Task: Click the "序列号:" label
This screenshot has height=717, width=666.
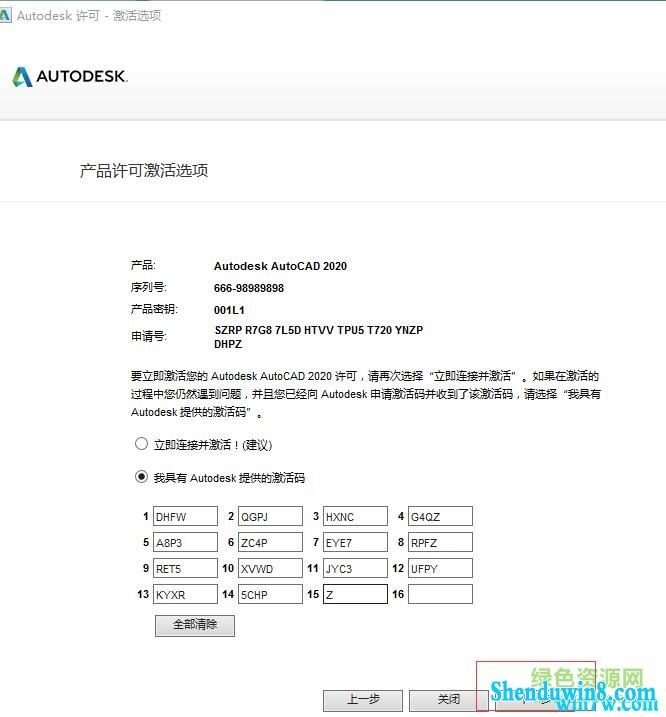Action: pyautogui.click(x=149, y=287)
